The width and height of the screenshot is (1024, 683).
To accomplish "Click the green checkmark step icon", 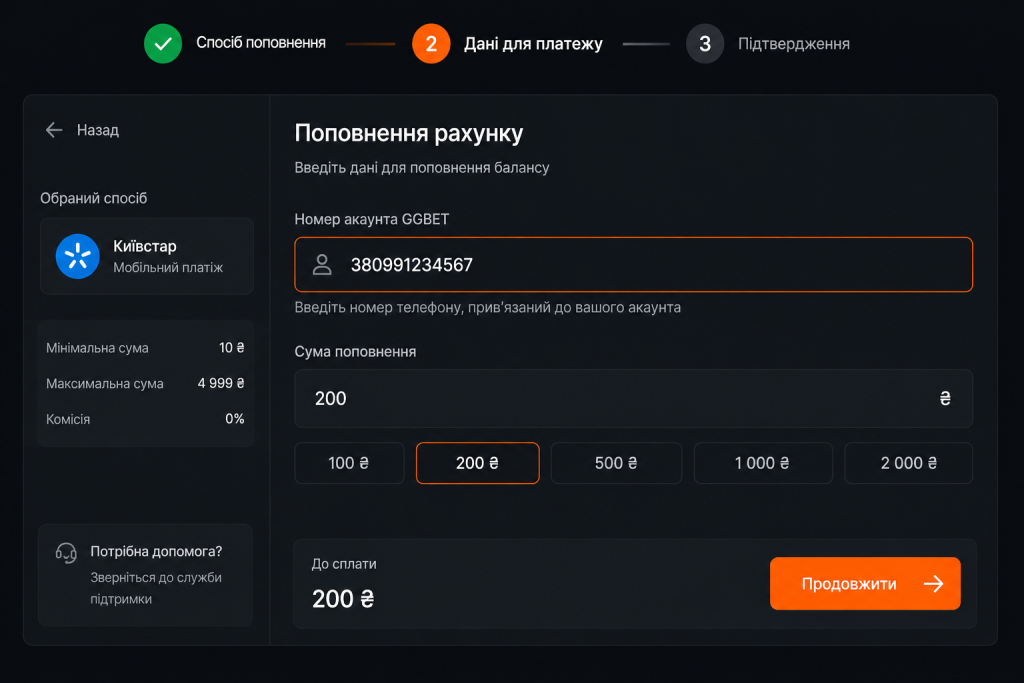I will click(163, 44).
